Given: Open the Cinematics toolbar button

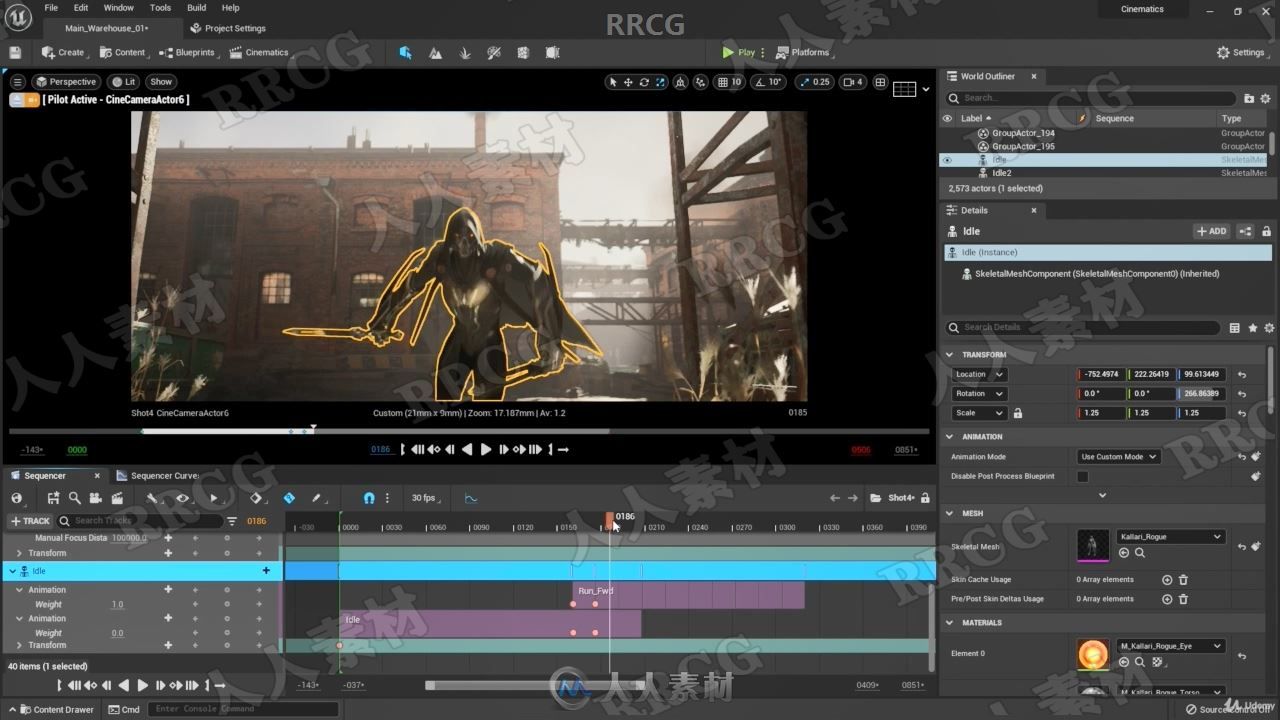Looking at the screenshot, I should click(x=259, y=52).
